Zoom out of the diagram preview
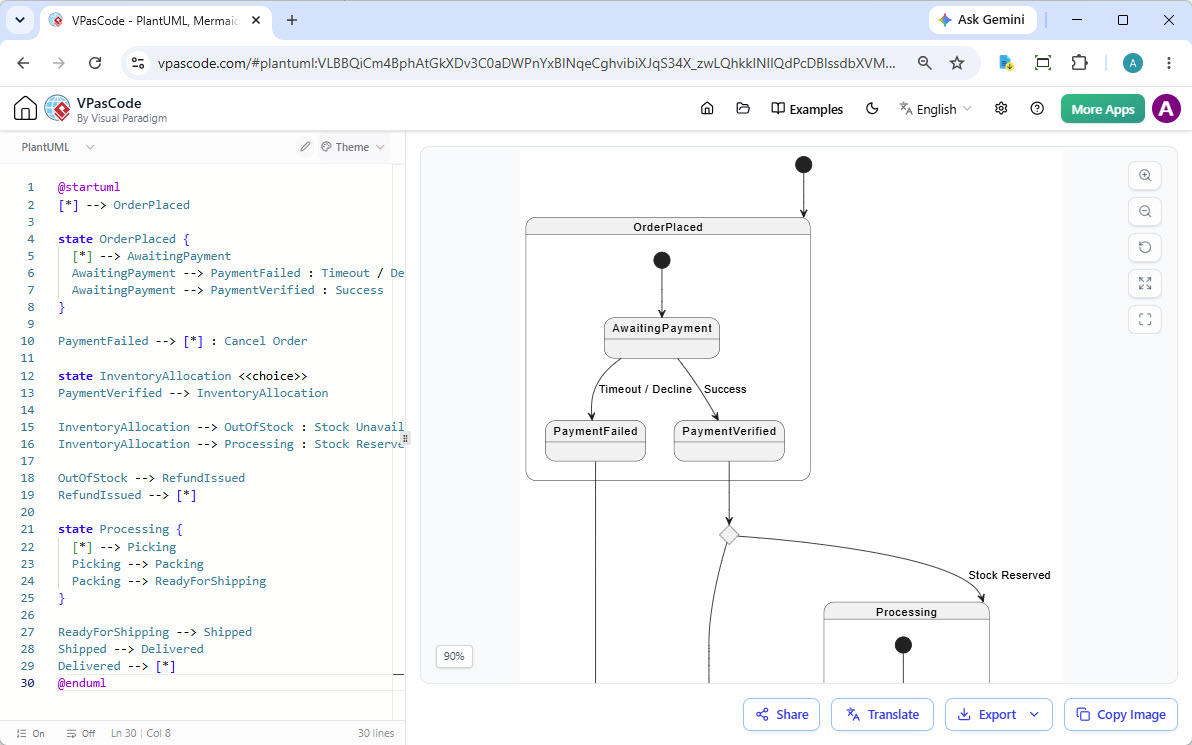Image resolution: width=1192 pixels, height=745 pixels. (1145, 211)
